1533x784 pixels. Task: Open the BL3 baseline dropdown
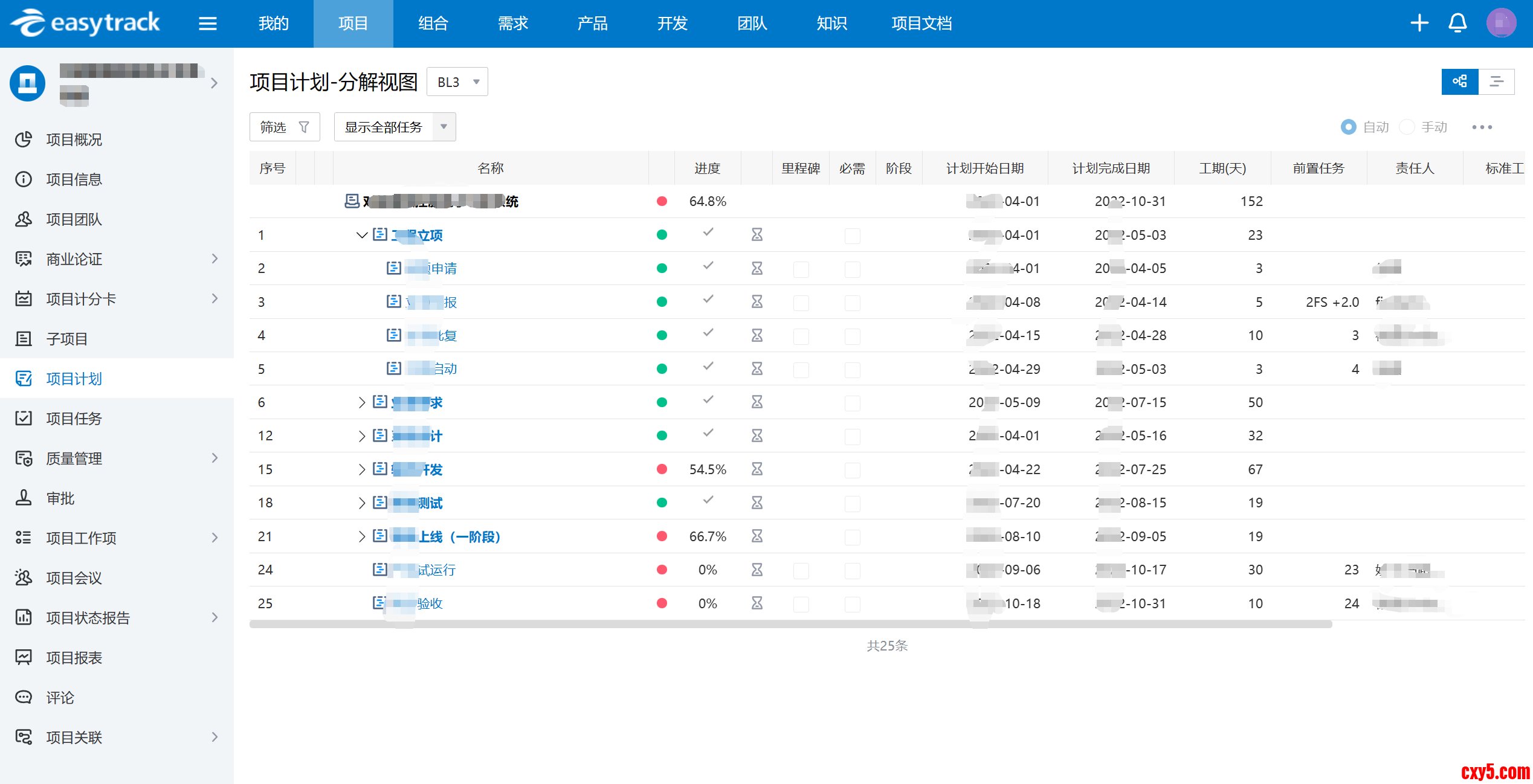(x=457, y=82)
